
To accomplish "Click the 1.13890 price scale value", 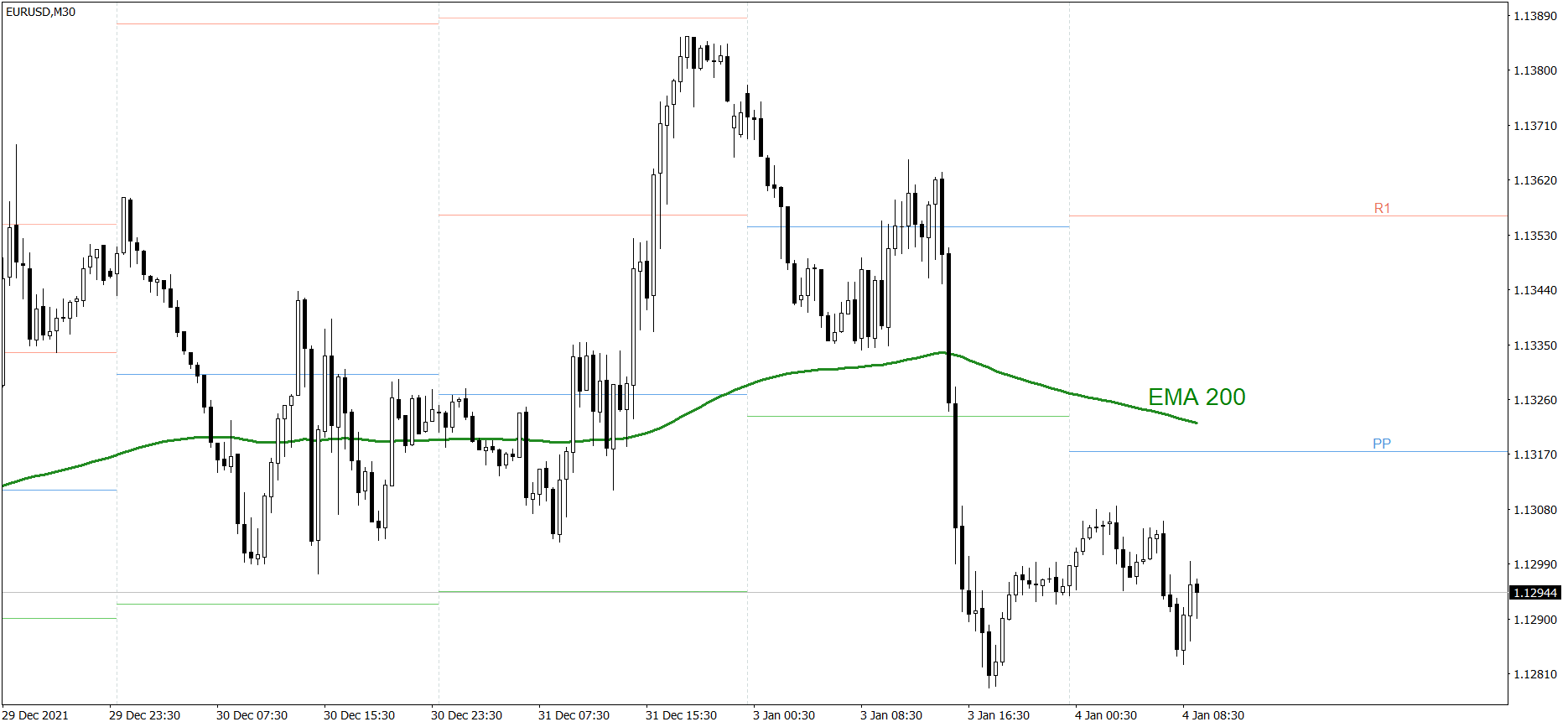I will point(1534,16).
